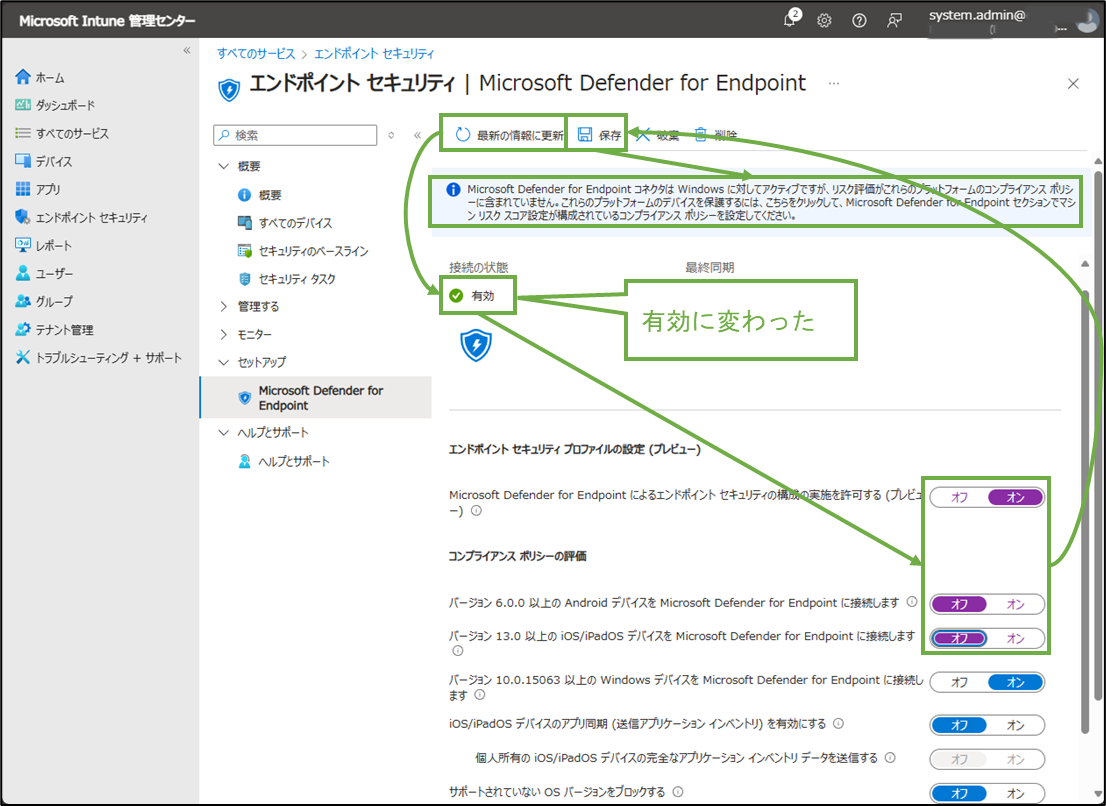Select Microsoft Defender for Endpoint menu item

(x=316, y=398)
